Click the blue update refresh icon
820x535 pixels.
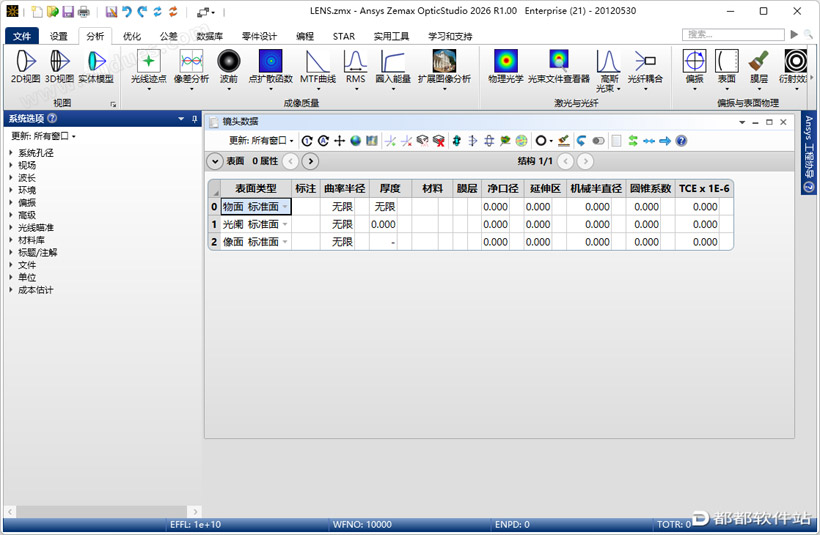pos(157,12)
